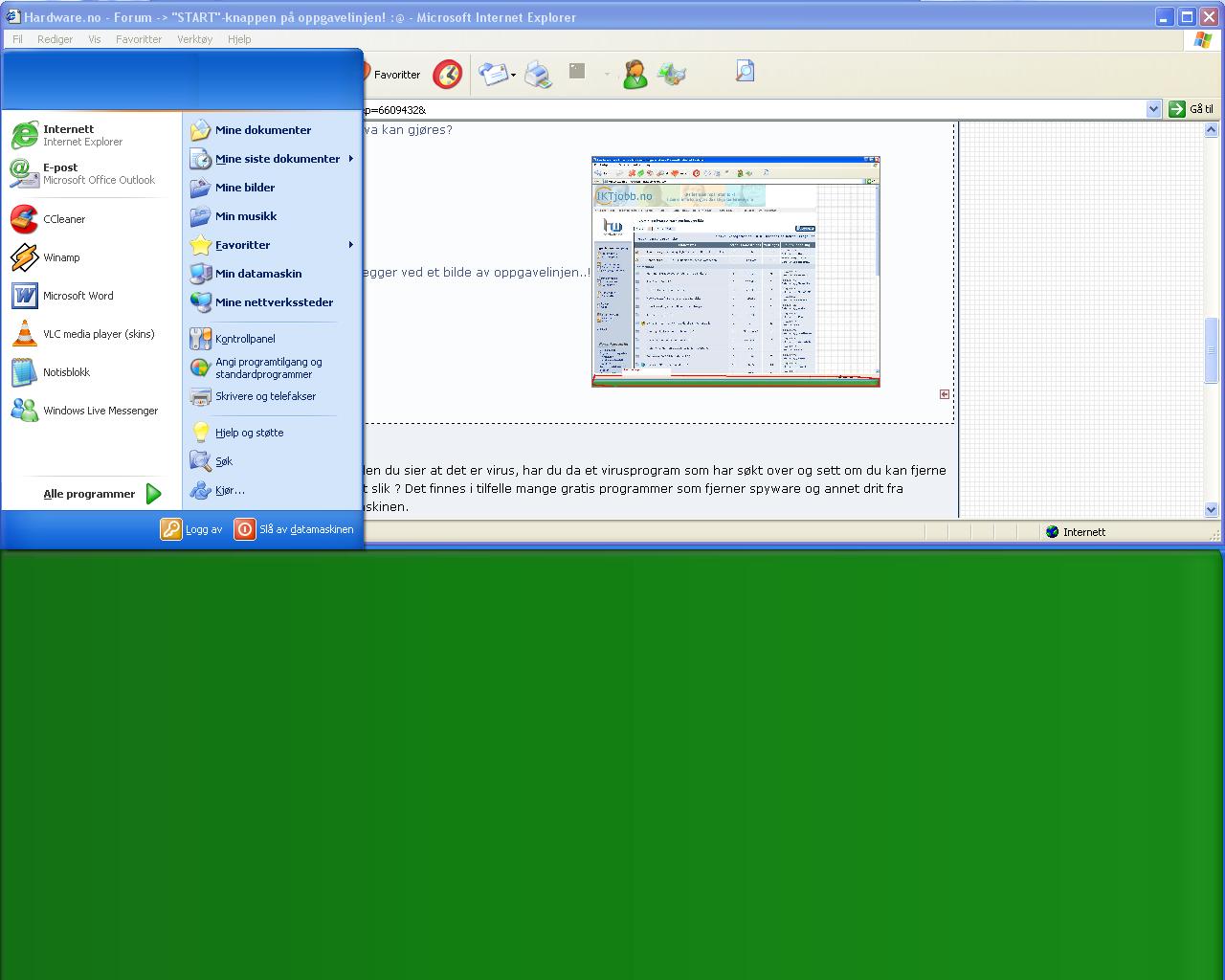Click Slå av datamaskinen button
Image resolution: width=1225 pixels, height=980 pixels.
coord(294,529)
